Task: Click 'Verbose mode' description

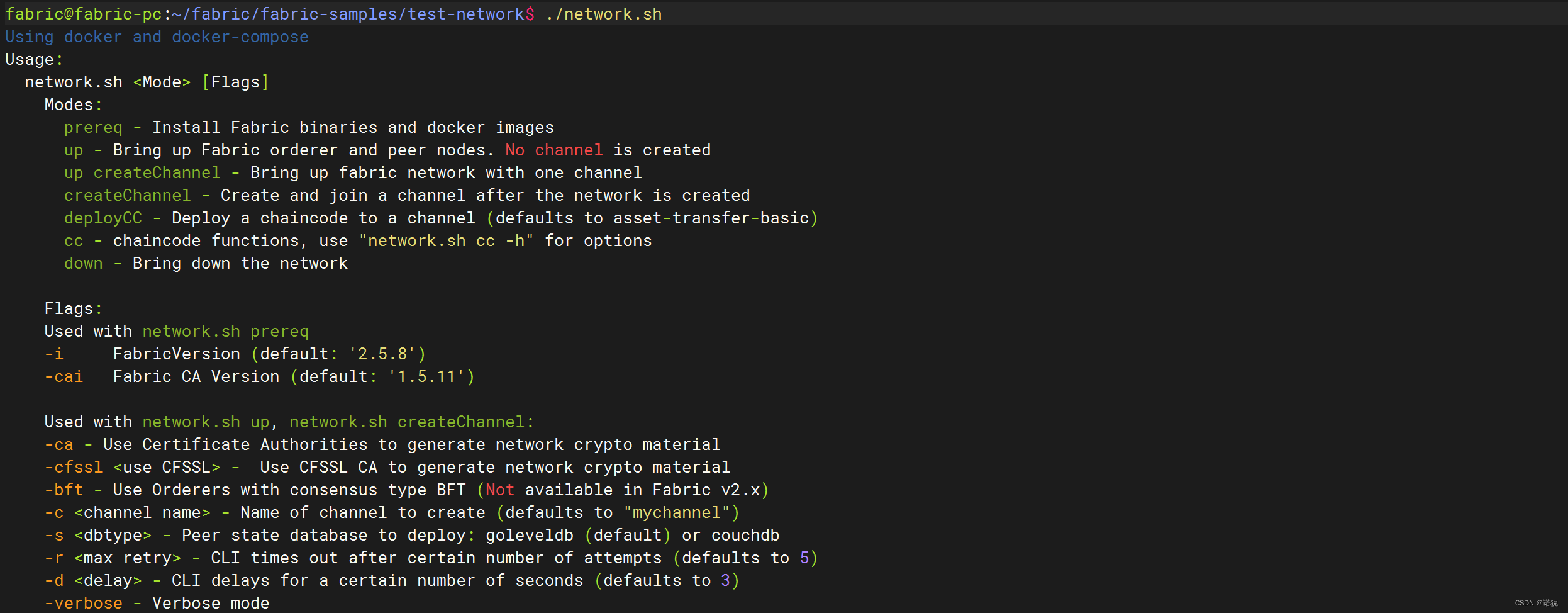Action: tap(211, 603)
